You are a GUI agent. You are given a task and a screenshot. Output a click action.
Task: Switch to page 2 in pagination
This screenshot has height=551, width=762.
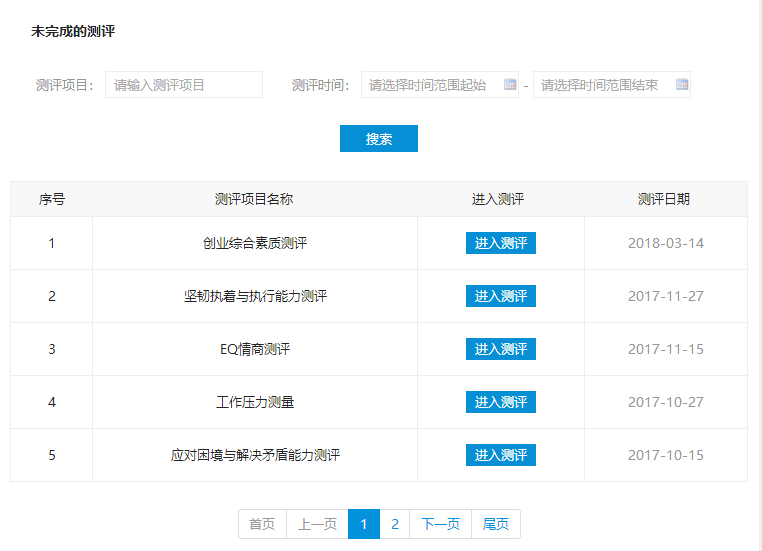395,524
